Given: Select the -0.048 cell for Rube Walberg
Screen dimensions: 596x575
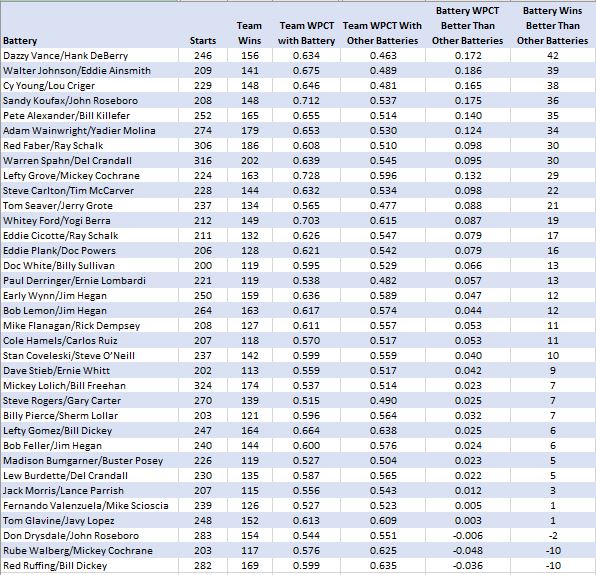Looking at the screenshot, I should [x=468, y=551].
